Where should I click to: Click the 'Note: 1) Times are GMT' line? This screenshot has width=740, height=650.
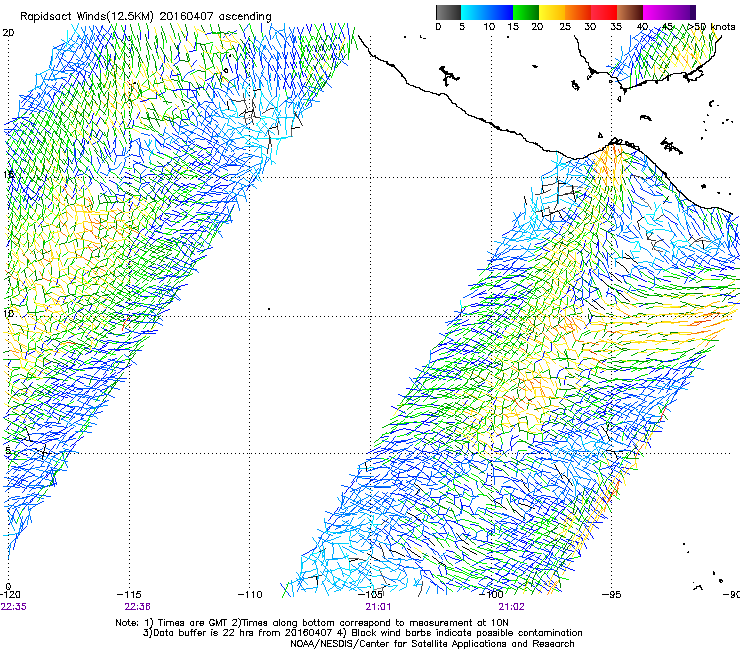[x=311, y=623]
